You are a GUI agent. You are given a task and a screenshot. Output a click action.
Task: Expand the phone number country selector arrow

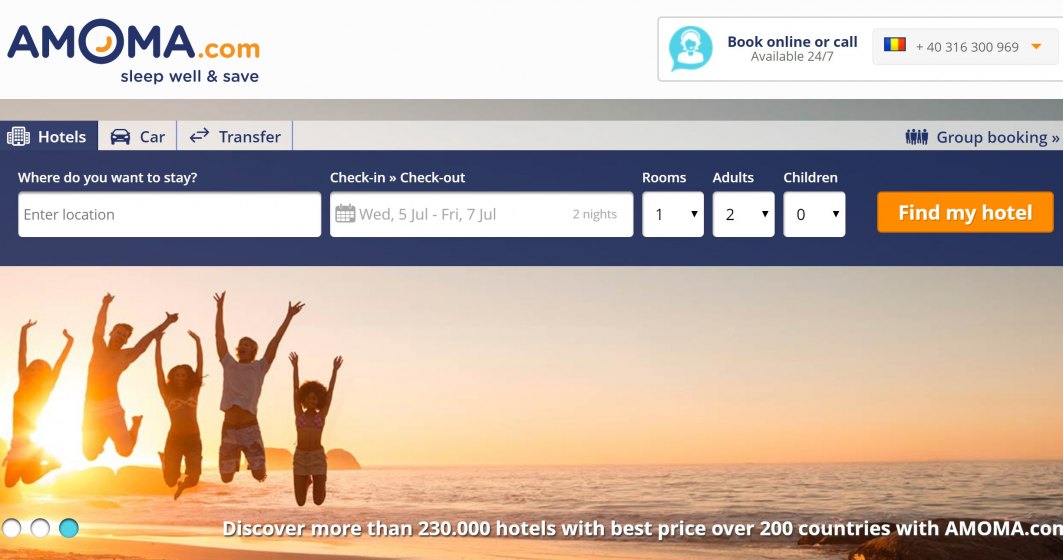[1036, 47]
